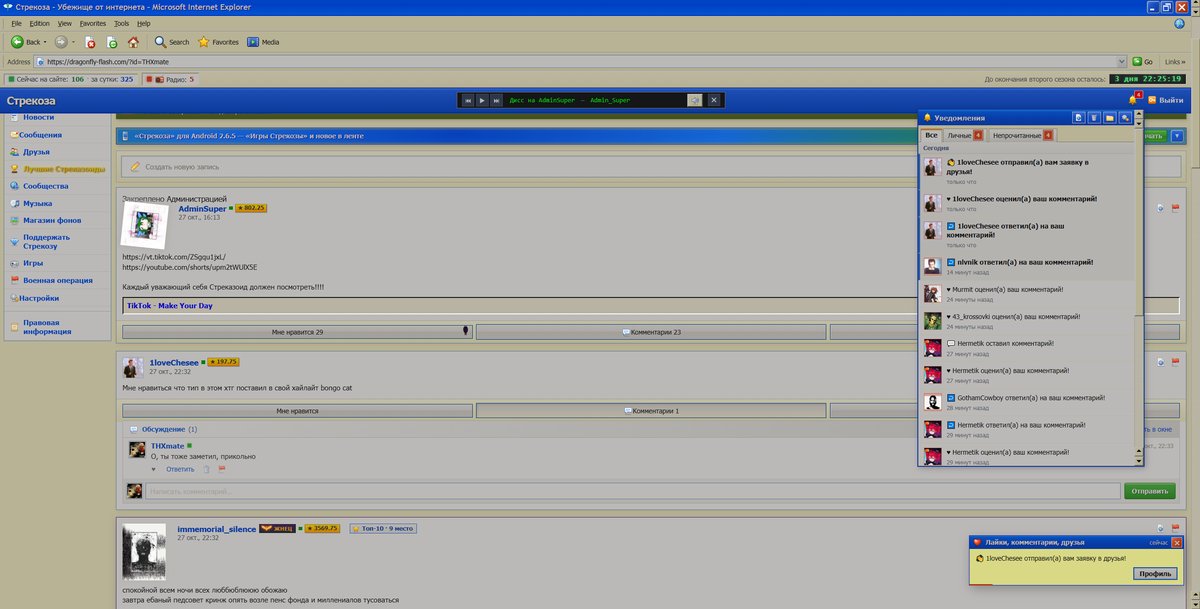Viewport: 1200px width, 609px height.
Task: Click the Написать комментарий input field
Action: coord(632,491)
